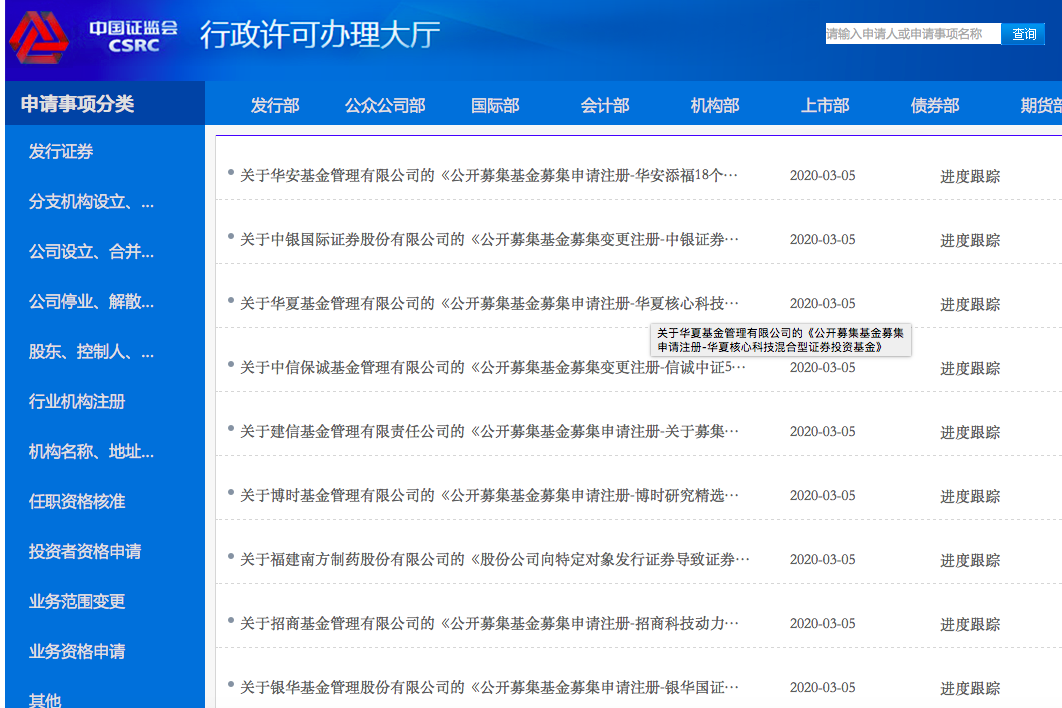Select 投资者资格申请 sidebar item

pyautogui.click(x=85, y=552)
